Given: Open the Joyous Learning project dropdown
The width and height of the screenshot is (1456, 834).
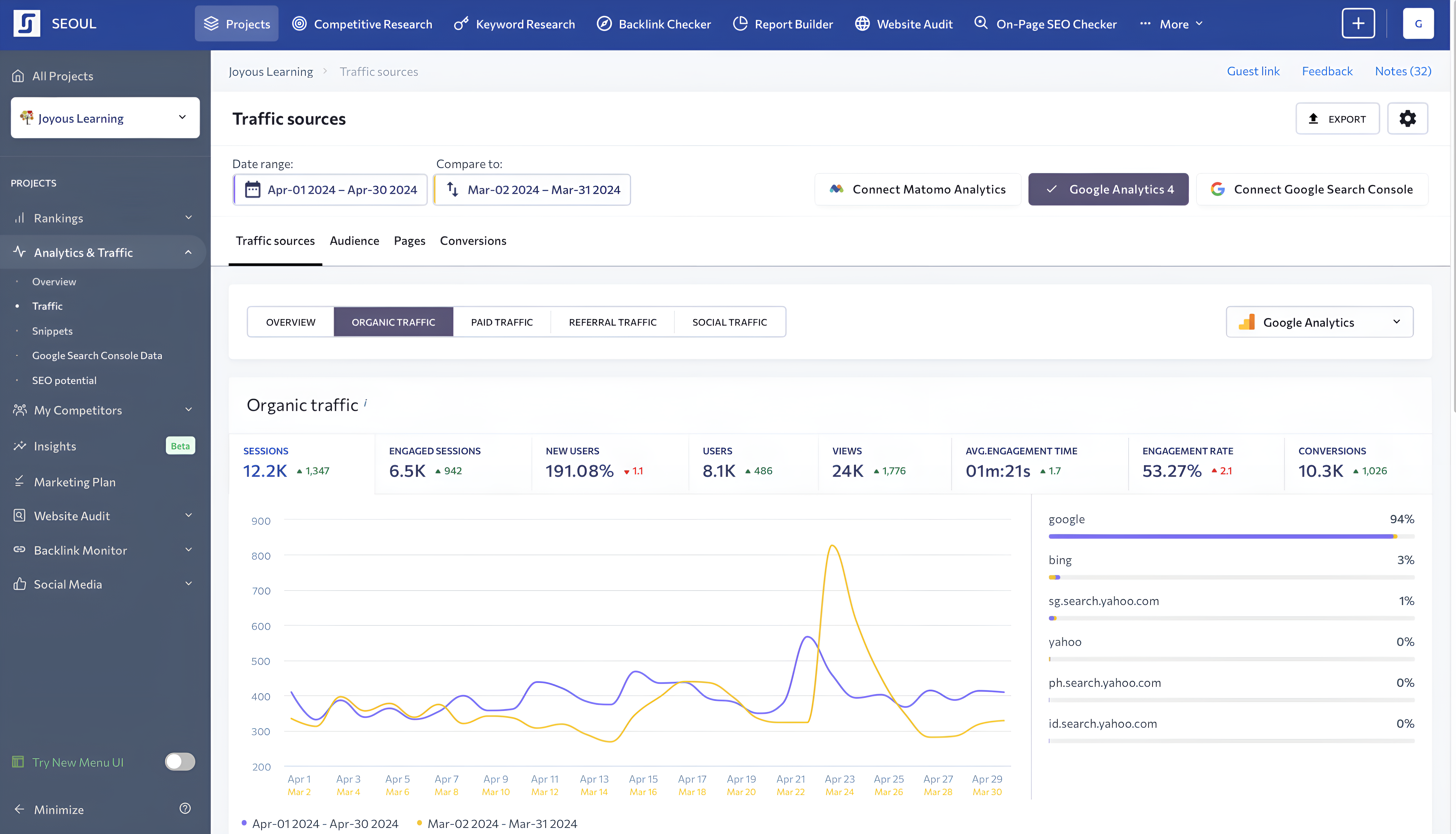Looking at the screenshot, I should click(105, 117).
